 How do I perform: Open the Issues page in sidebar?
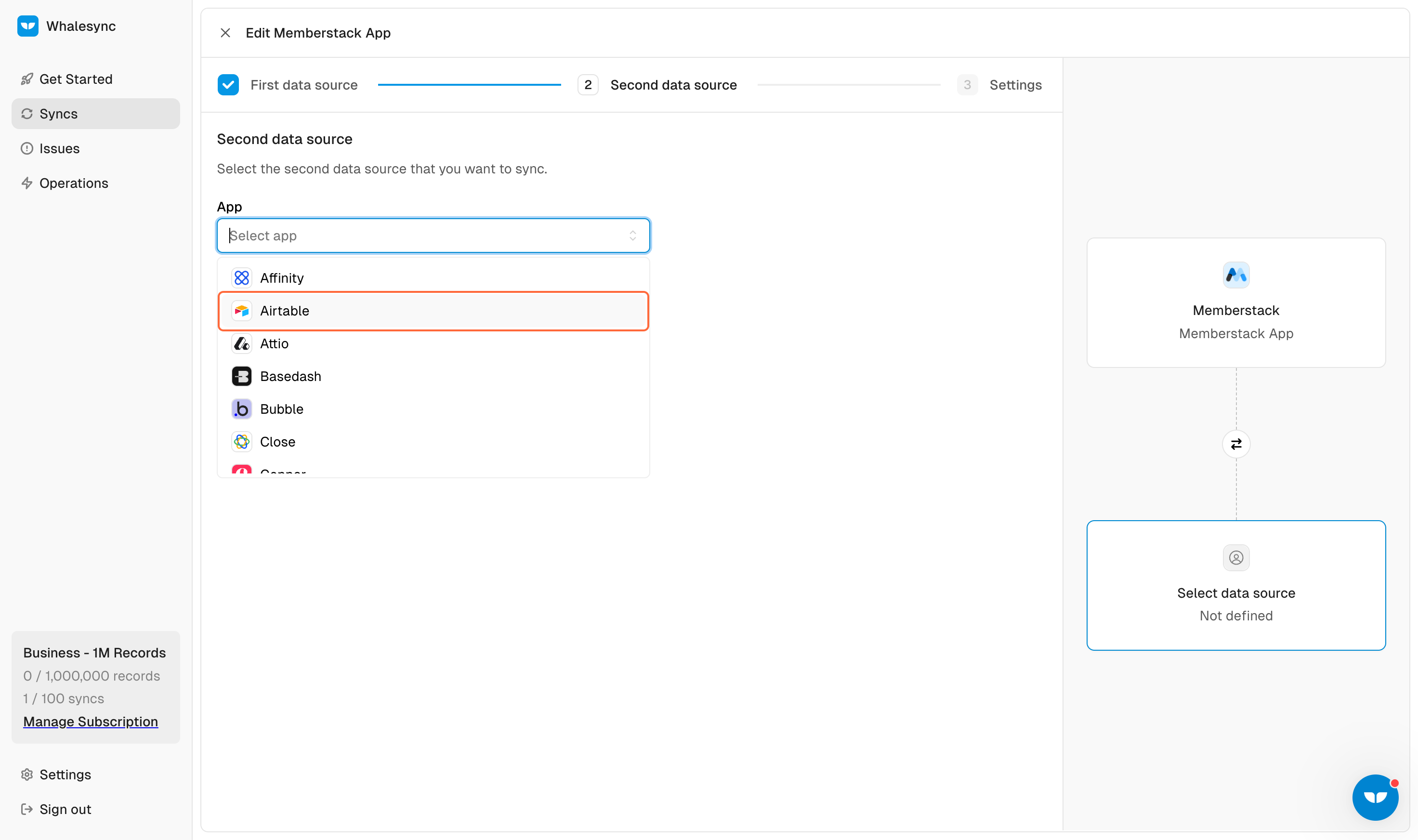click(x=59, y=148)
